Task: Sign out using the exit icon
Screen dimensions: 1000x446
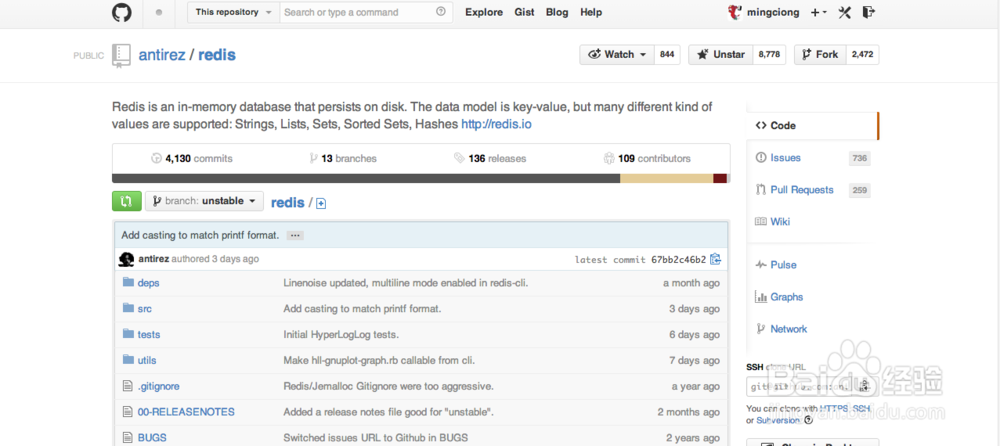Action: [868, 11]
